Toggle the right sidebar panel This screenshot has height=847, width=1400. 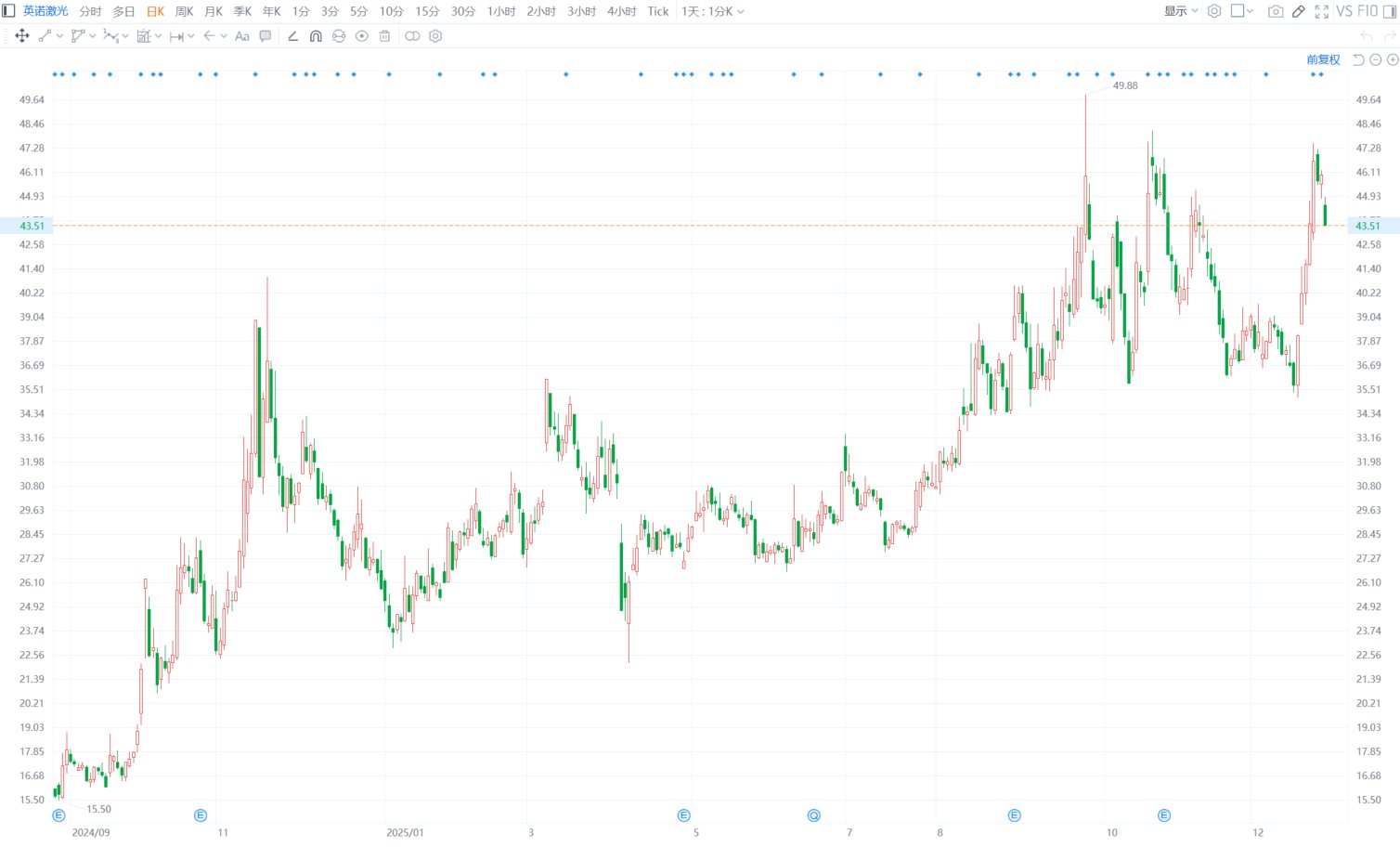(1390, 11)
